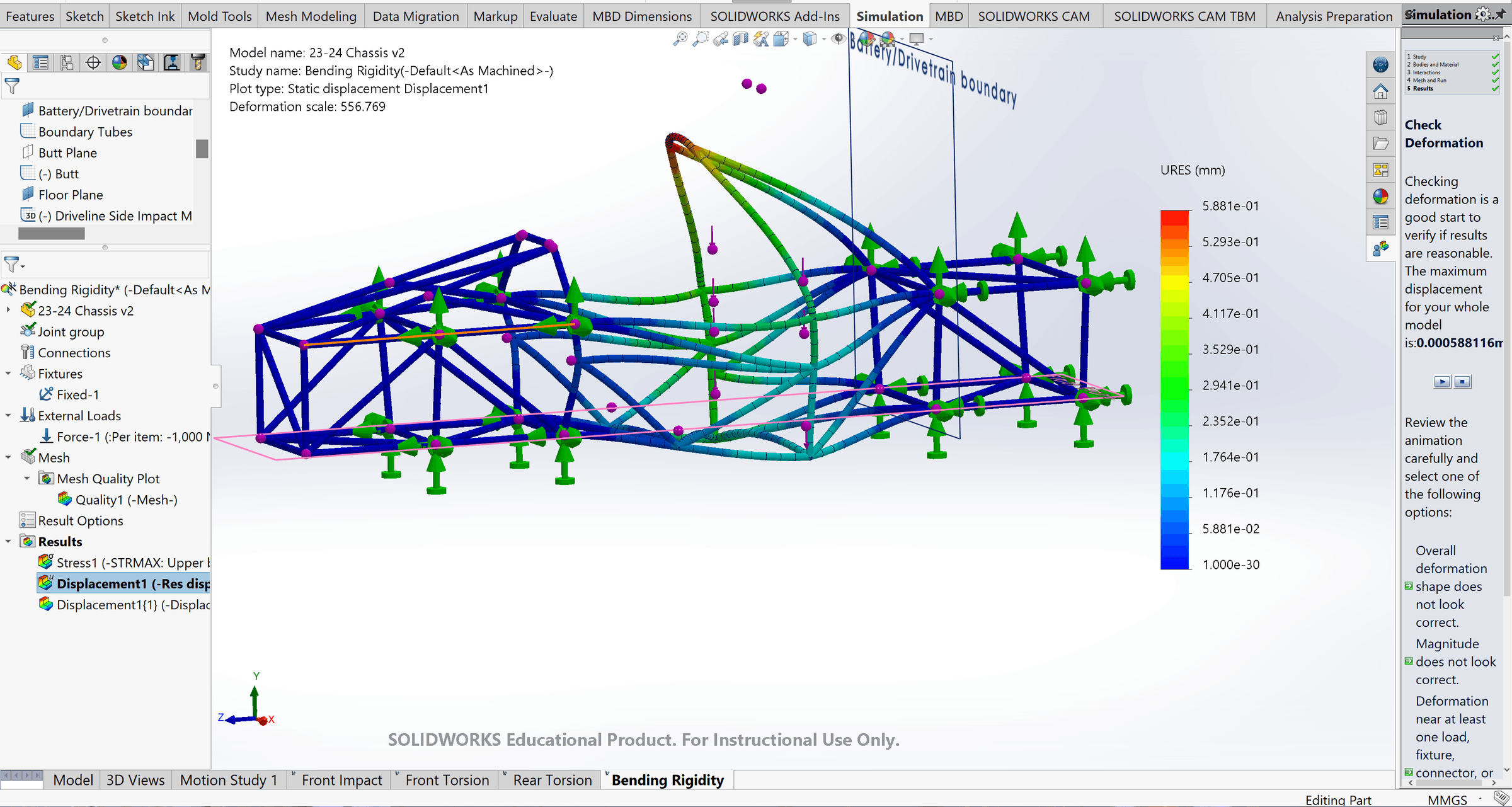Open the PropertyManager tab icon
The height and width of the screenshot is (807, 1512).
pos(41,62)
